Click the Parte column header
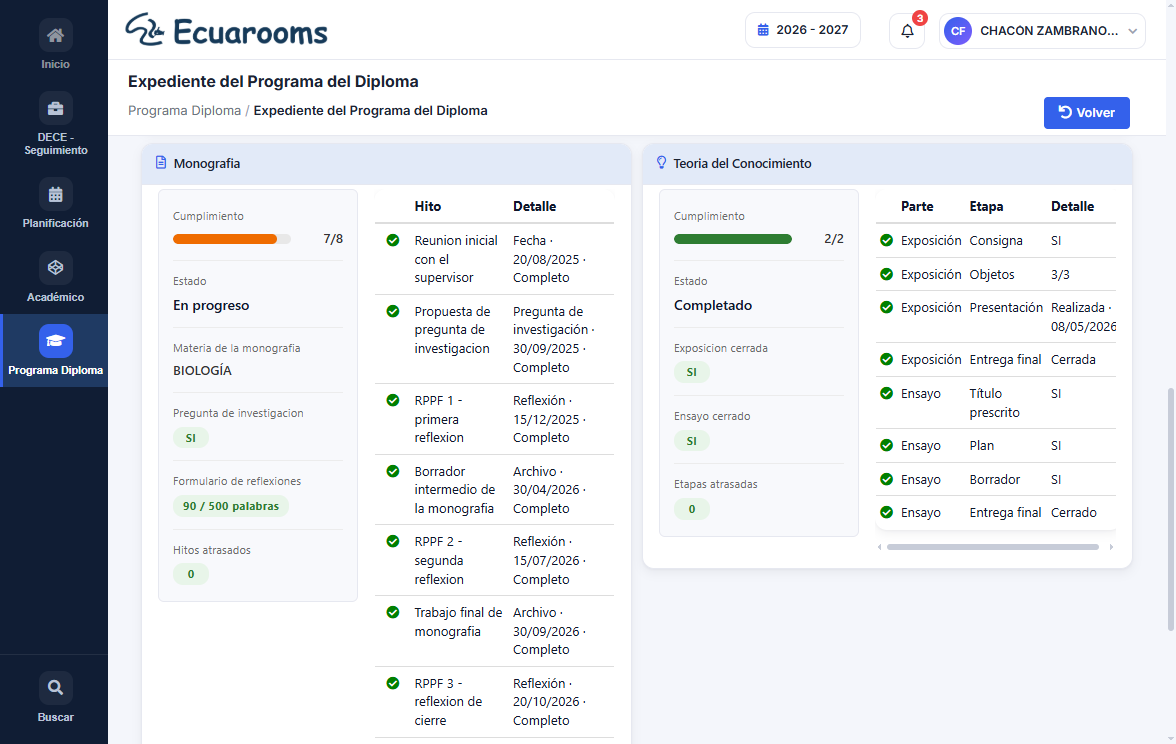This screenshot has height=744, width=1176. click(x=917, y=206)
